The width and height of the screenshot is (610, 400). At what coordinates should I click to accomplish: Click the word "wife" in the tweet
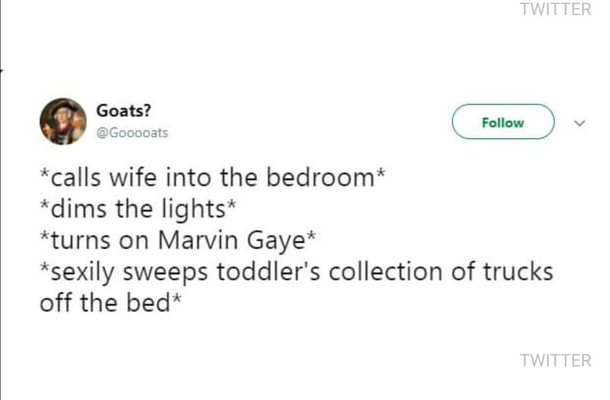coord(133,177)
